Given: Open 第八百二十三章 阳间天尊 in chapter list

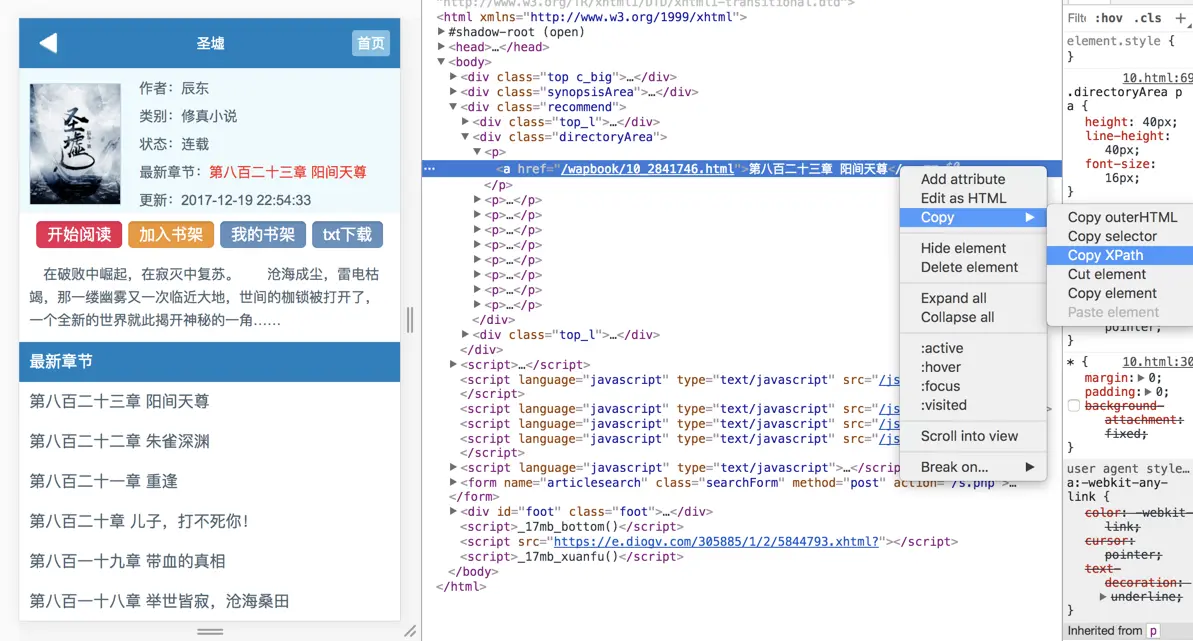Looking at the screenshot, I should [119, 401].
